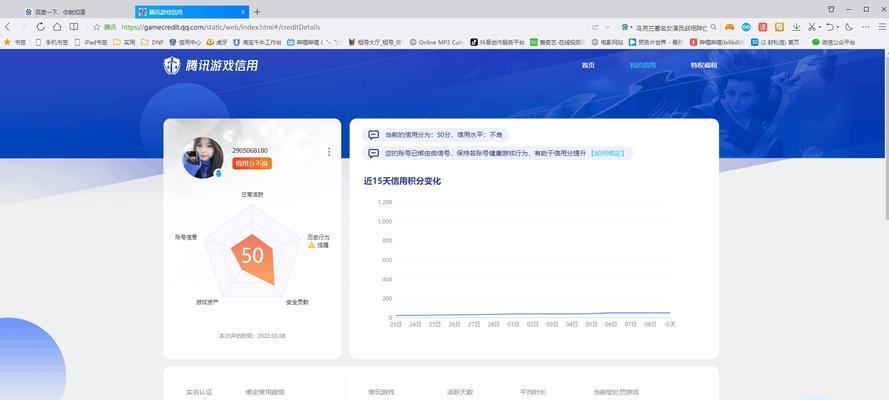Open the 信用中心 bookmark

point(185,42)
